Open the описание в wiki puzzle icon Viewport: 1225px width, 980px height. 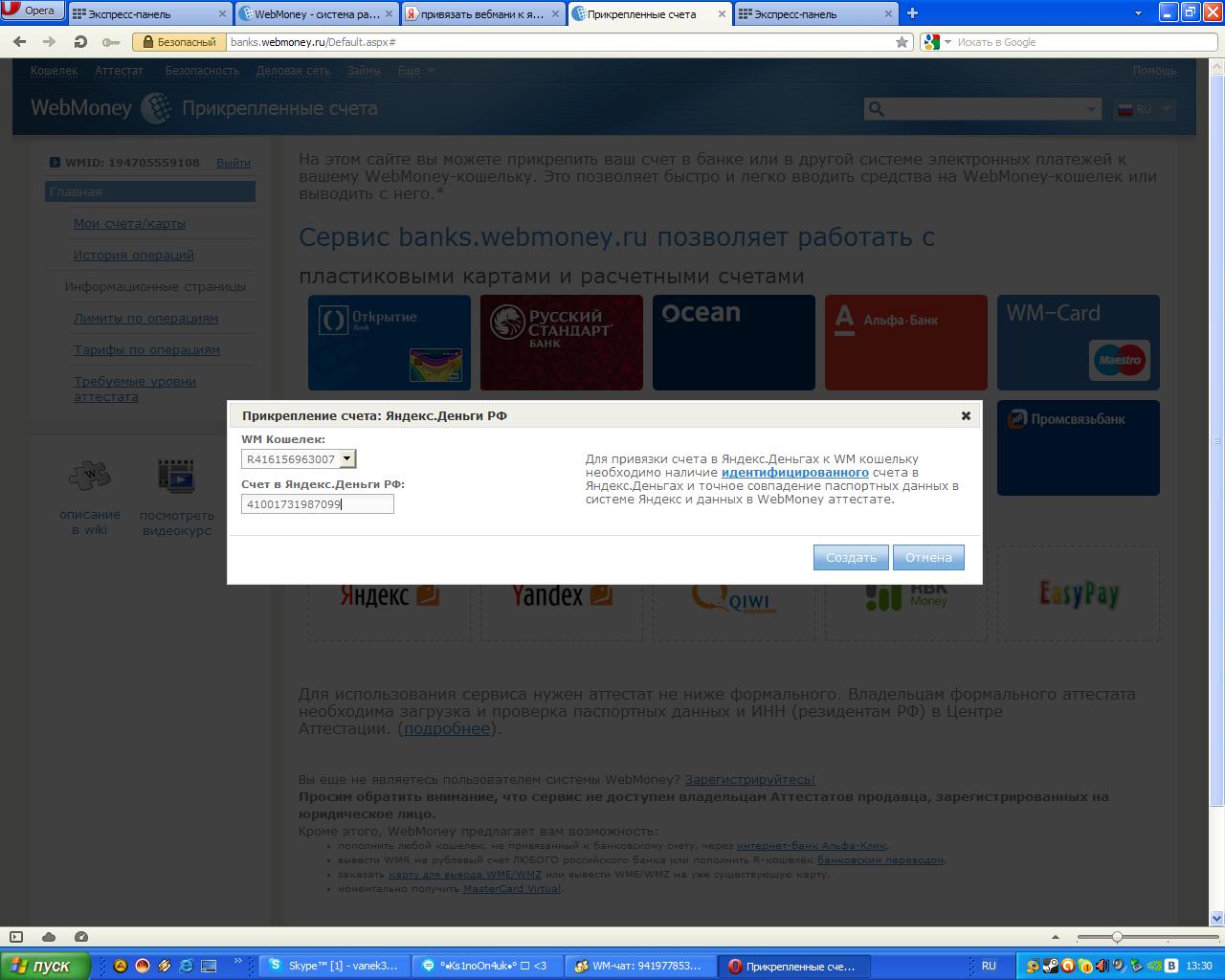[x=90, y=476]
